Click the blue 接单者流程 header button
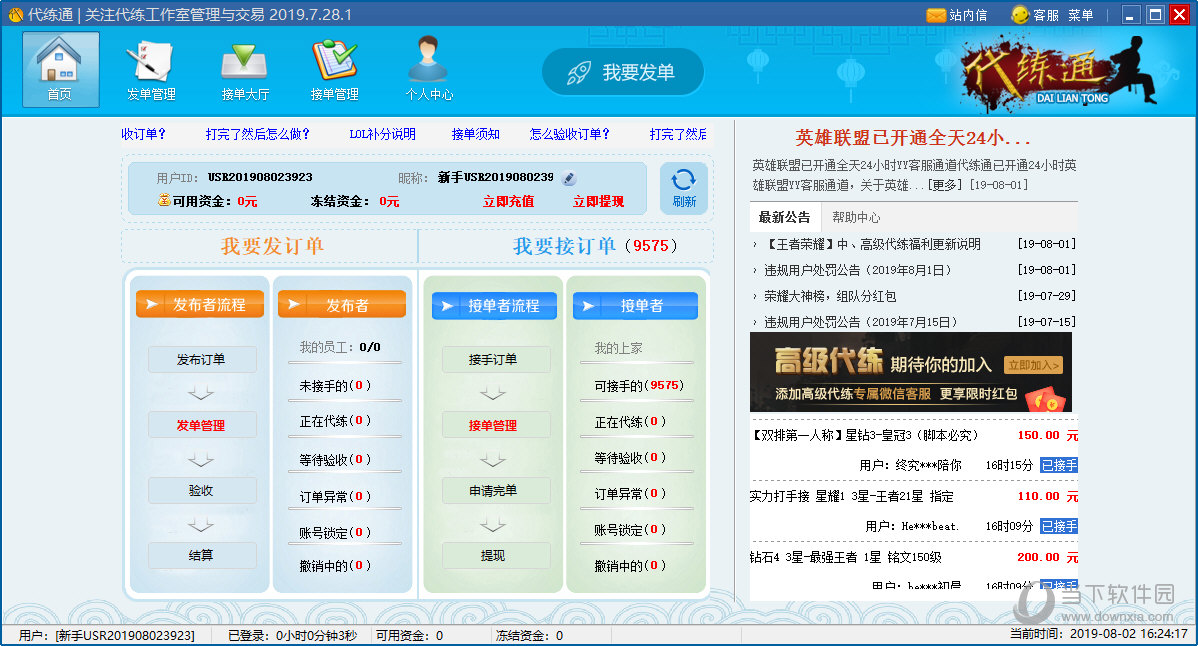This screenshot has height=646, width=1198. point(494,305)
